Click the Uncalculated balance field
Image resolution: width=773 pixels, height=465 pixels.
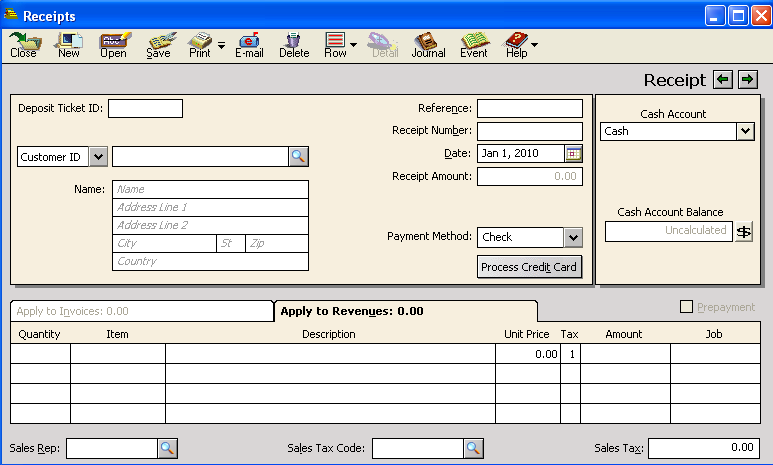pyautogui.click(x=669, y=231)
